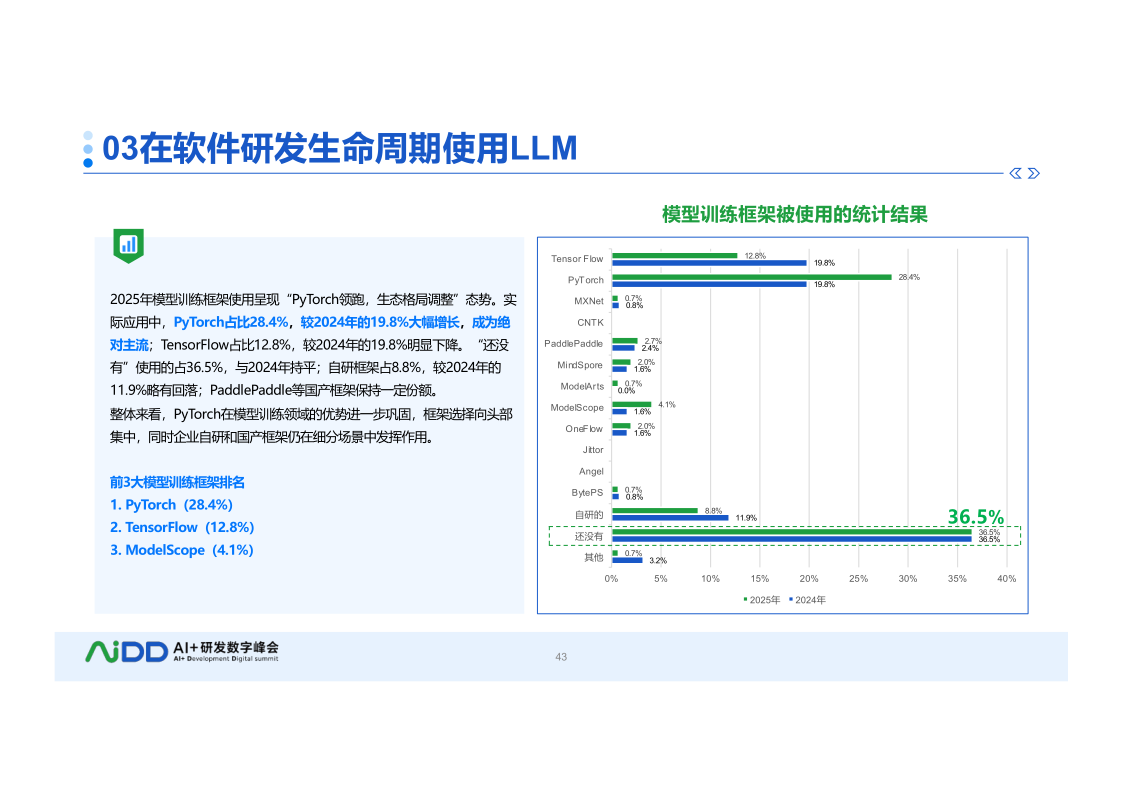The image size is (1123, 794).
Task: Click the BytePS axis label
Action: 587,493
